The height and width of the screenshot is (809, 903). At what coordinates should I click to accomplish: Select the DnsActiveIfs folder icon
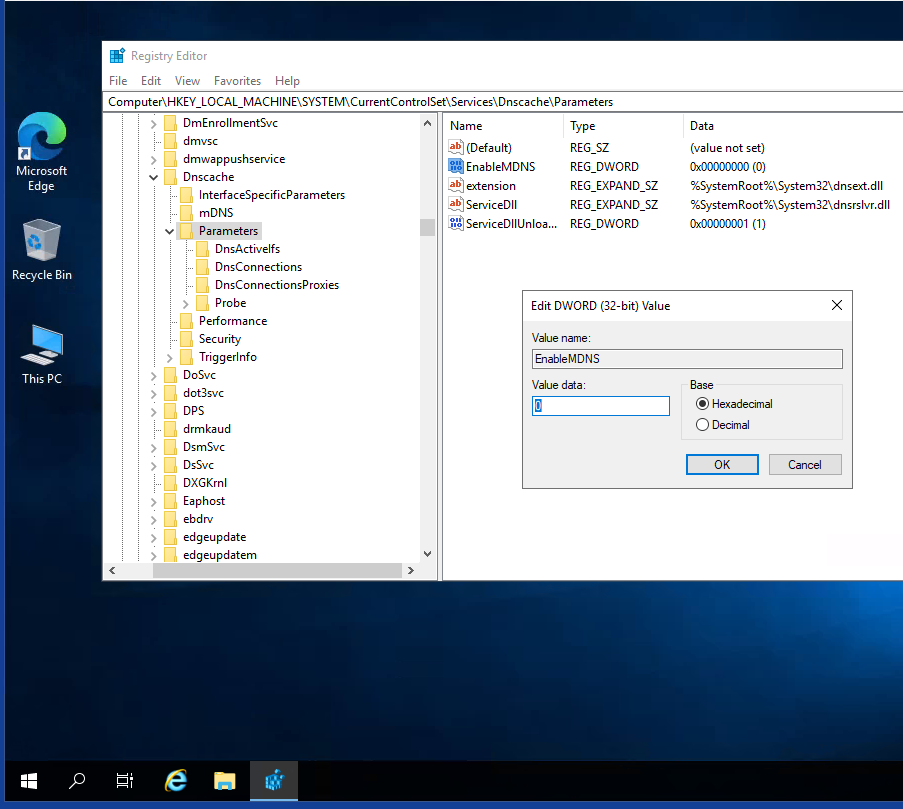202,249
